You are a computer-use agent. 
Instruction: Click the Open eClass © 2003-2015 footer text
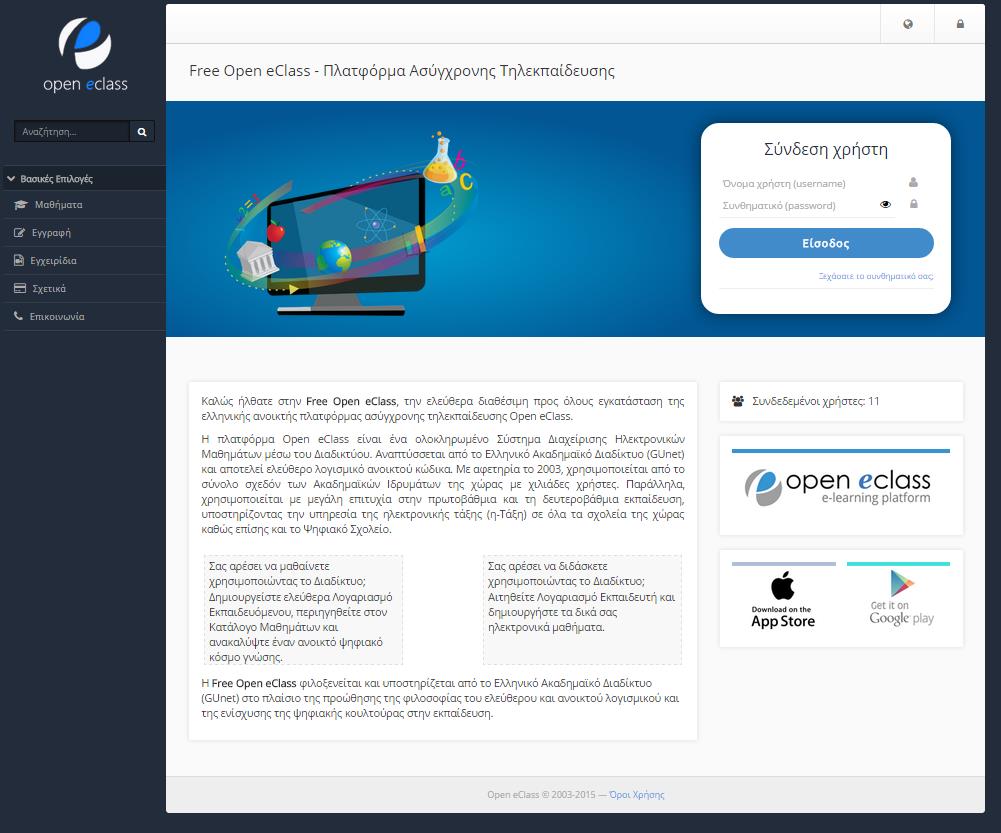click(x=541, y=795)
